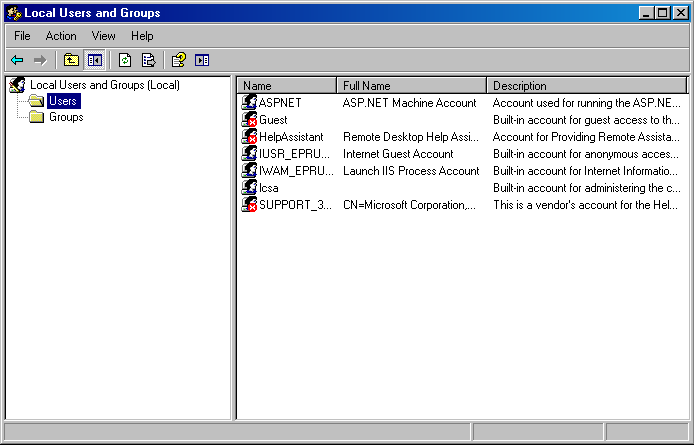Select the IWAM_EPRU... user icon
Viewport: 694px width, 446px height.
pyautogui.click(x=249, y=170)
